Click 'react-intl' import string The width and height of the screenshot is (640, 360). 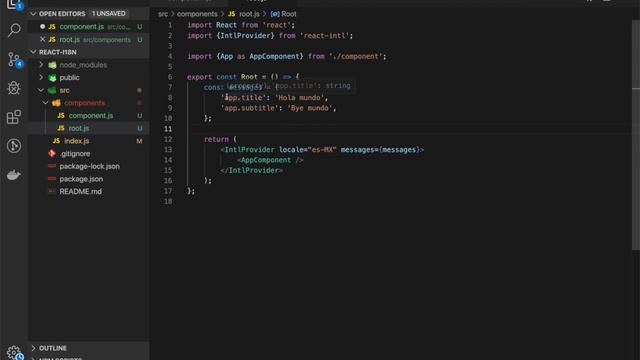click(326, 36)
